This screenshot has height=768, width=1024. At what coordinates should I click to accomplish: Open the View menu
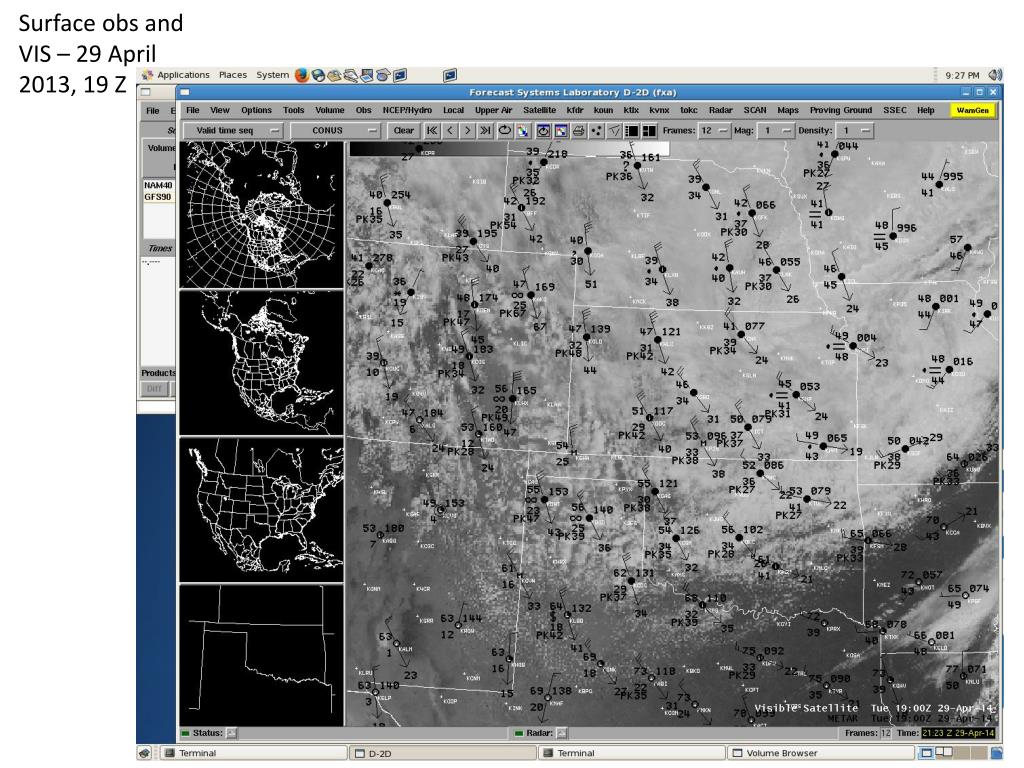pyautogui.click(x=219, y=110)
